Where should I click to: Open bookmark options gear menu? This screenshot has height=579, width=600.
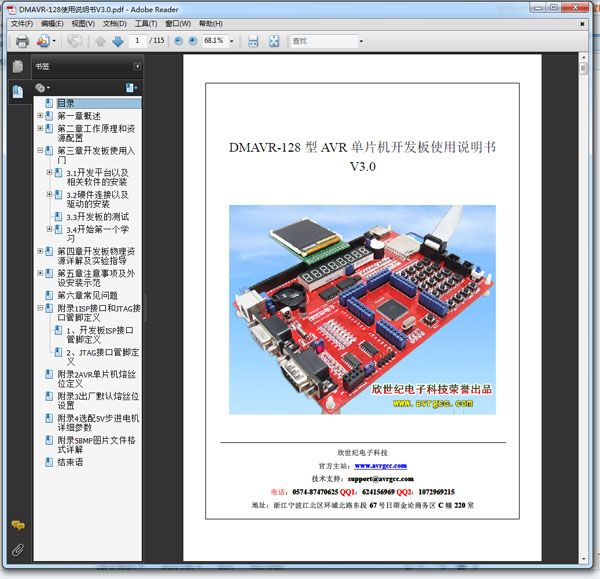pyautogui.click(x=42, y=88)
